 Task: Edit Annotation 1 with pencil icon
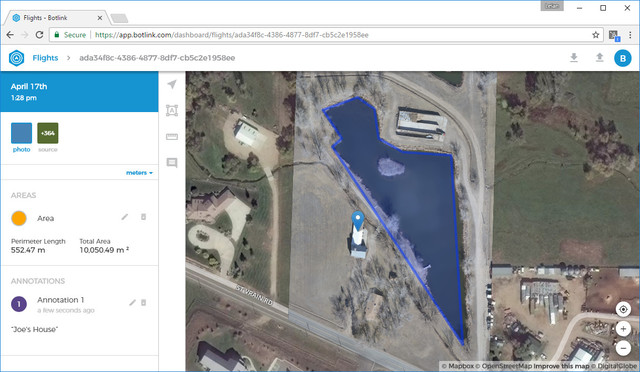[x=132, y=303]
